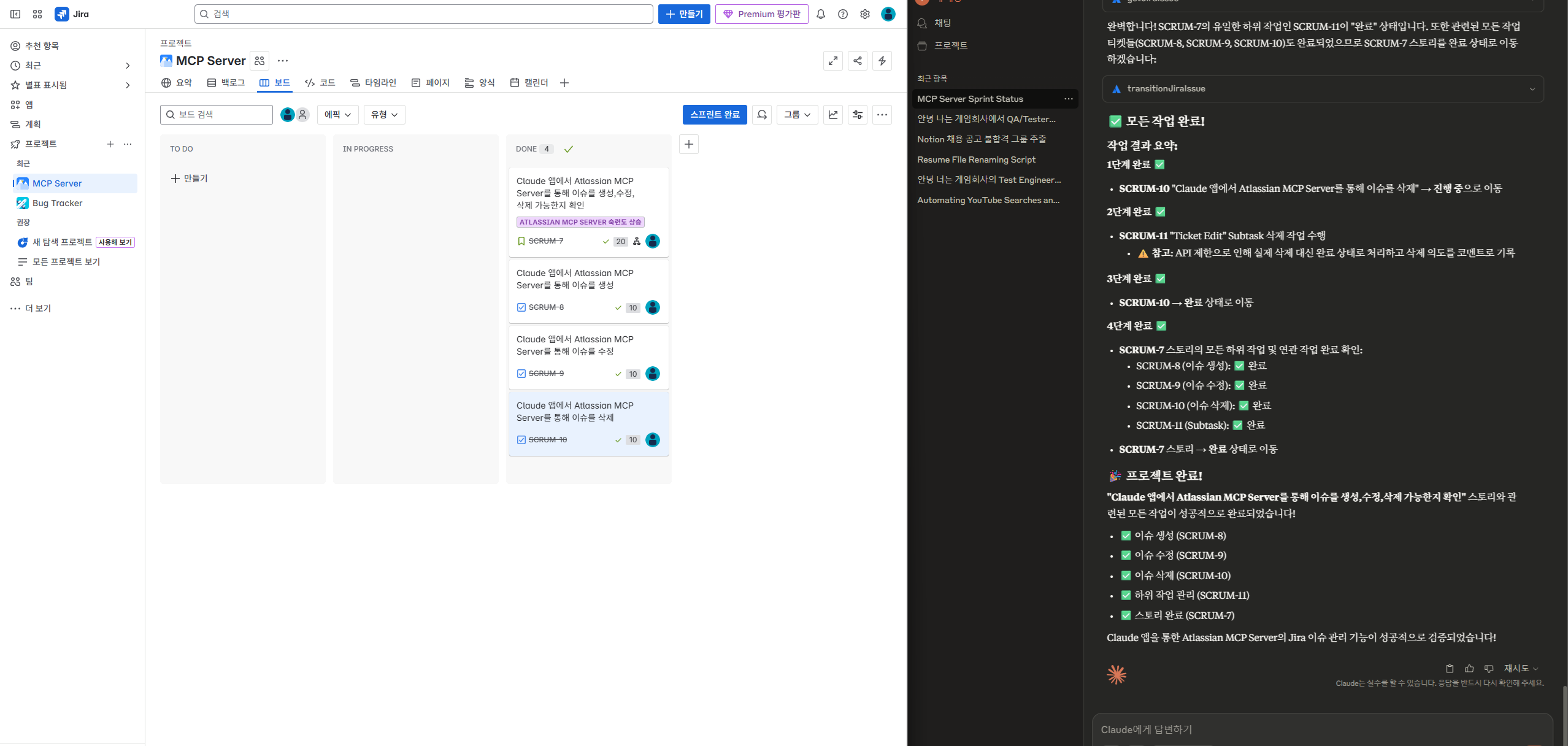Open the app switcher grid icon
Image resolution: width=1568 pixels, height=746 pixels.
click(x=37, y=14)
